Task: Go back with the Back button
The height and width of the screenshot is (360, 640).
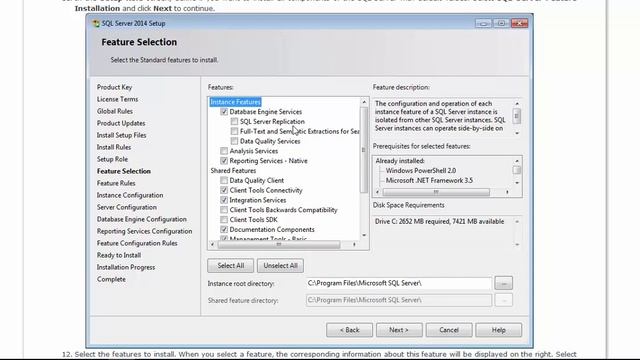Action: pyautogui.click(x=349, y=330)
